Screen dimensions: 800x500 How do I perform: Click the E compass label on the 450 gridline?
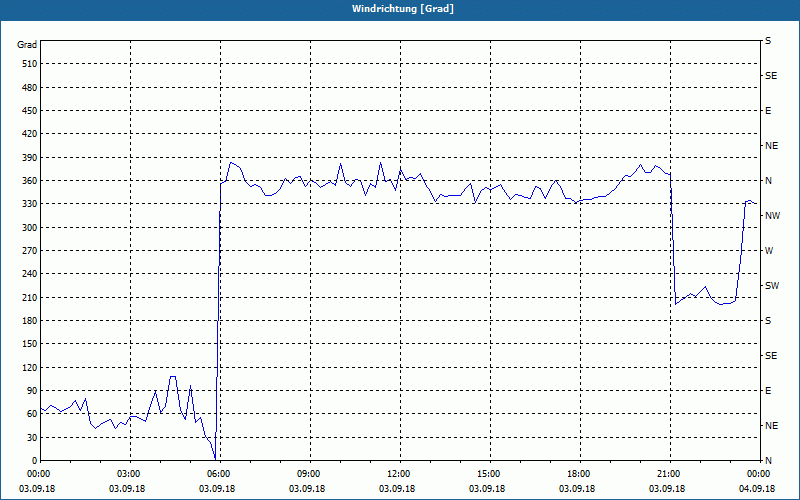coord(768,111)
